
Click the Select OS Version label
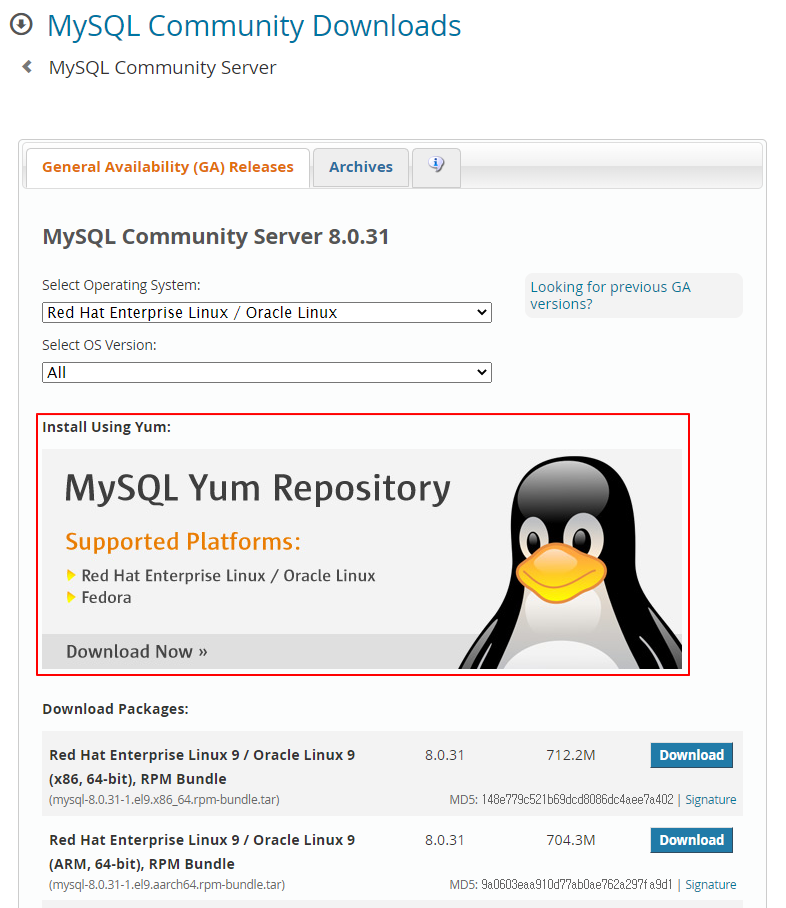pyautogui.click(x=99, y=345)
